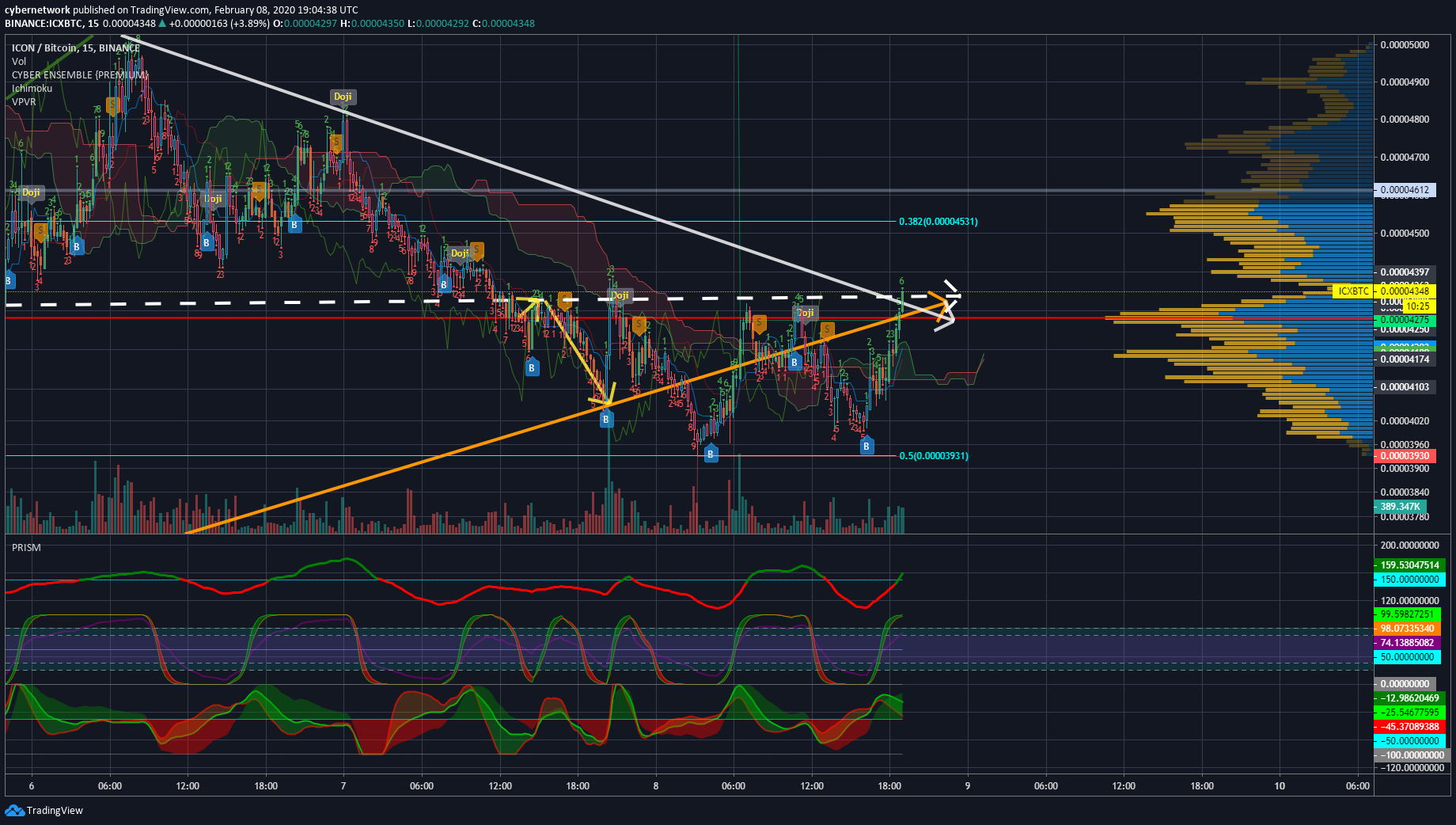The height and width of the screenshot is (825, 1456).
Task: Click the cyan 50.00000000 level tag
Action: pyautogui.click(x=1407, y=657)
